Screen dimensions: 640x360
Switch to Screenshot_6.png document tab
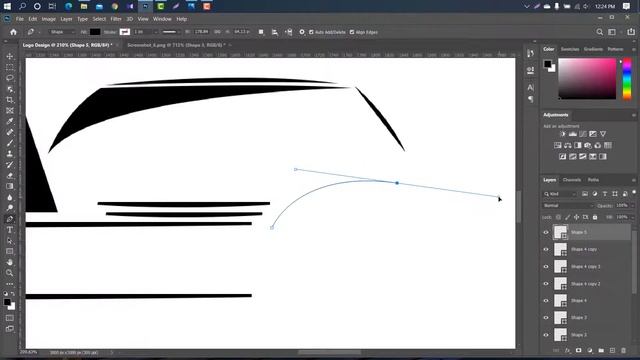coord(176,45)
